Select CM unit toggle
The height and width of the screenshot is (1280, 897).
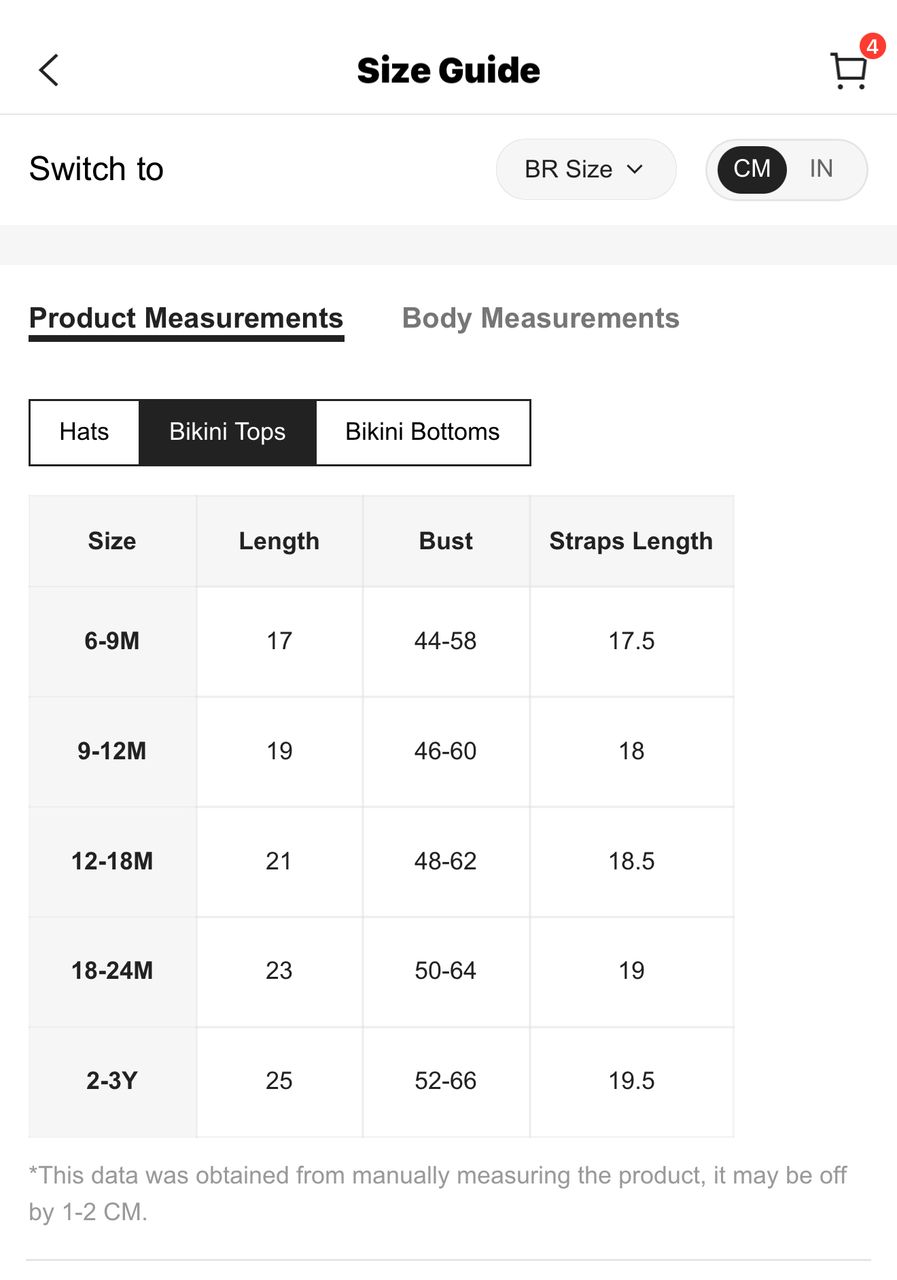point(752,169)
